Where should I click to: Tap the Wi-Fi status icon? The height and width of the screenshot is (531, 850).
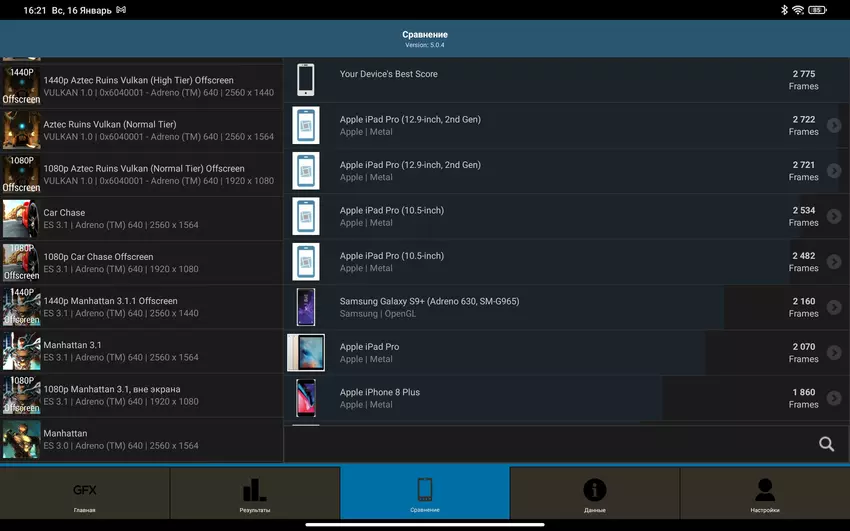798,10
